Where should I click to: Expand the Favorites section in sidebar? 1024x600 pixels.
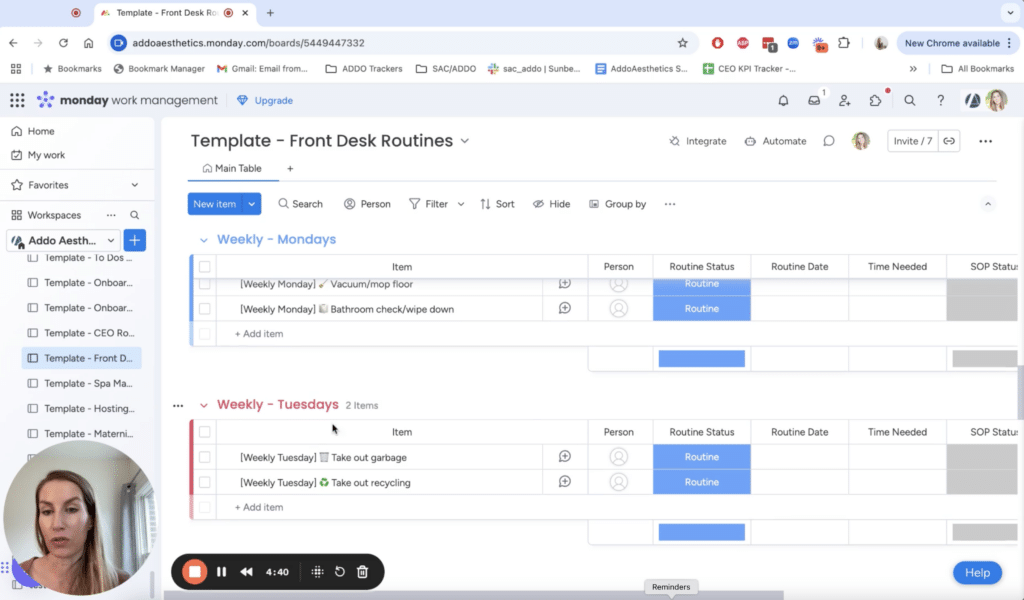pos(135,185)
